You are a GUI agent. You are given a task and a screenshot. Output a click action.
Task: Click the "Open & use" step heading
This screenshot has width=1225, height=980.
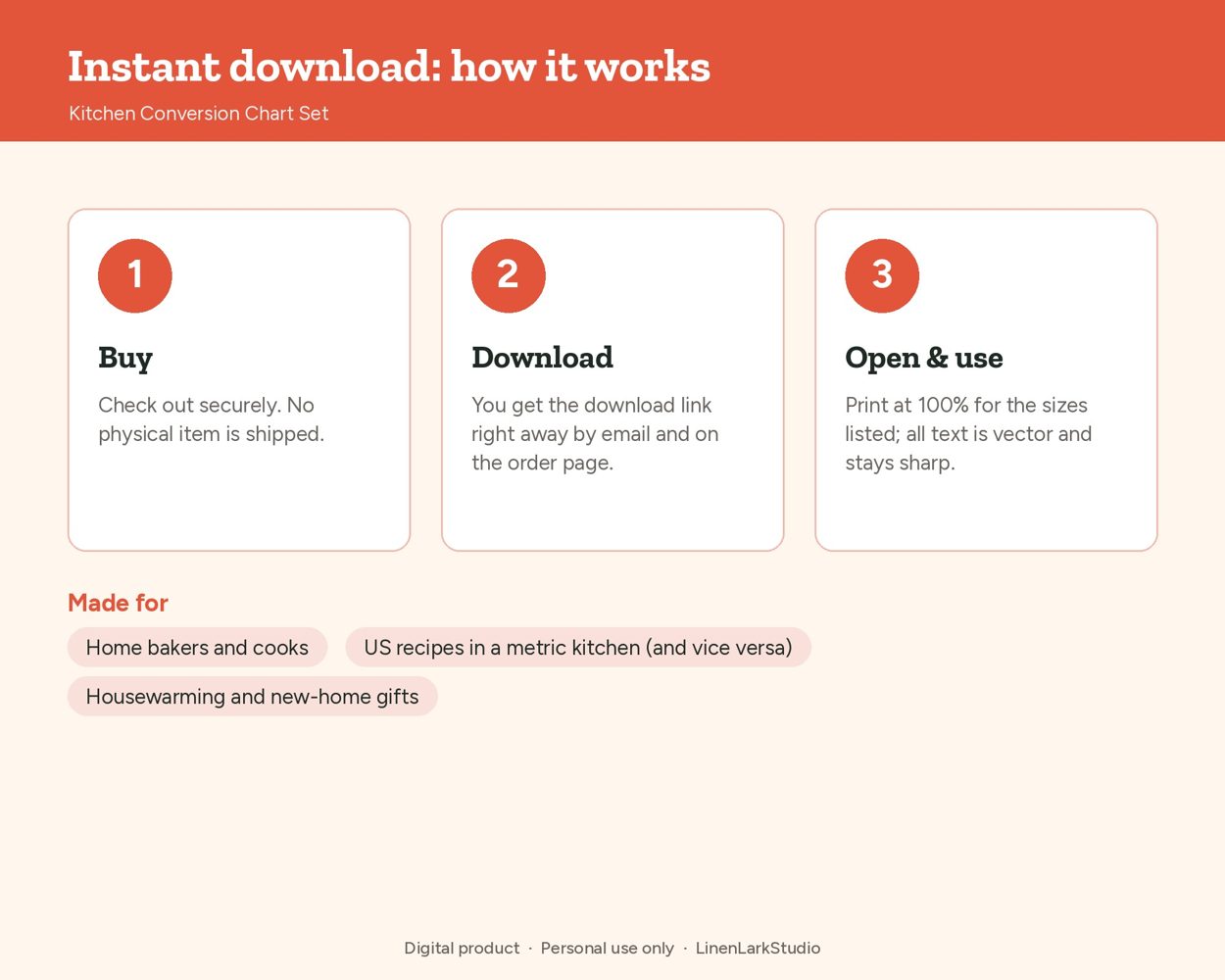(x=924, y=358)
